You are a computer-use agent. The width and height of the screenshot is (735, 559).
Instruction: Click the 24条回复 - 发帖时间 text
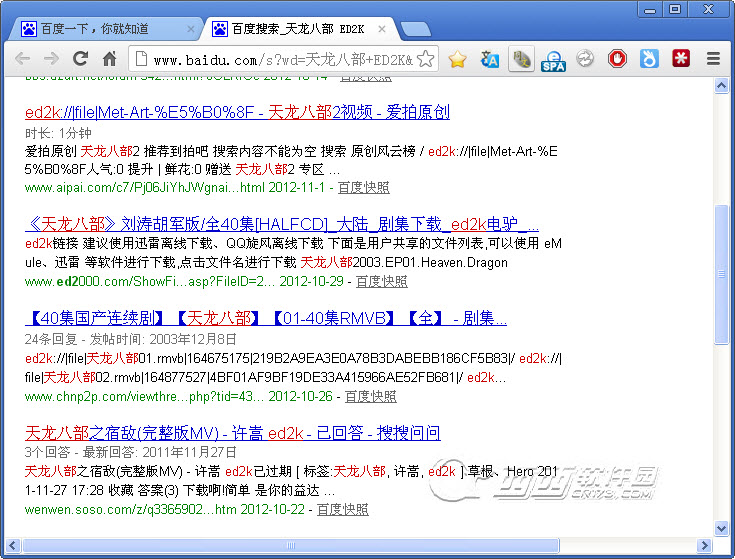[x=131, y=339]
